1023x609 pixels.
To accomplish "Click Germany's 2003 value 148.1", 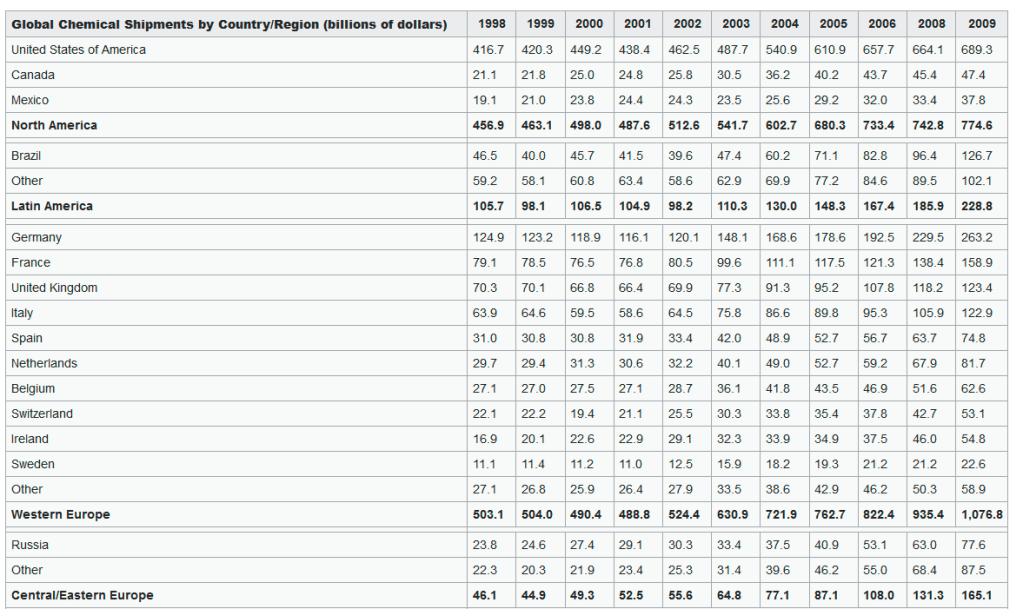I will (735, 237).
